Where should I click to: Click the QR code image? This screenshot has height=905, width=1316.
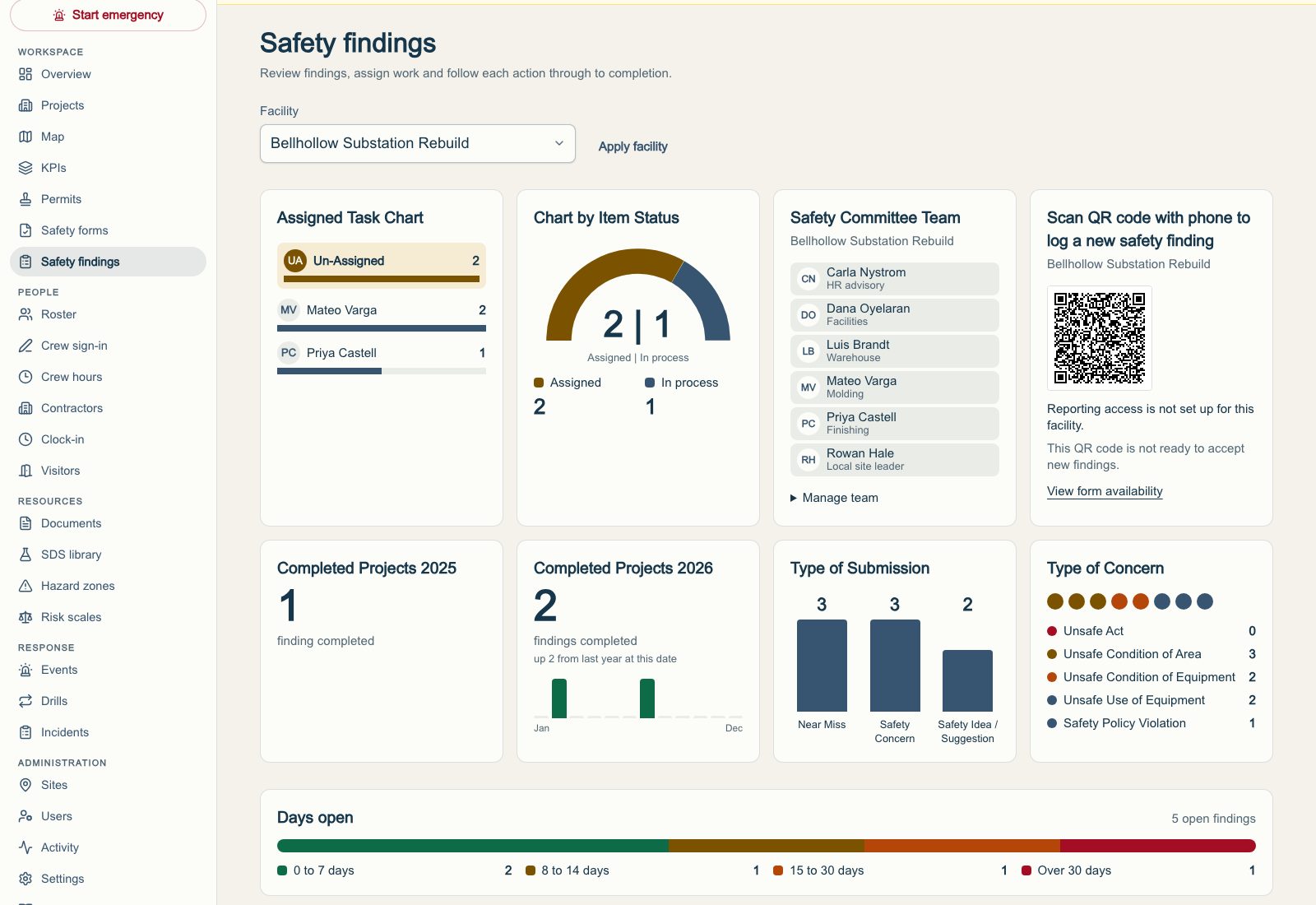coord(1100,338)
